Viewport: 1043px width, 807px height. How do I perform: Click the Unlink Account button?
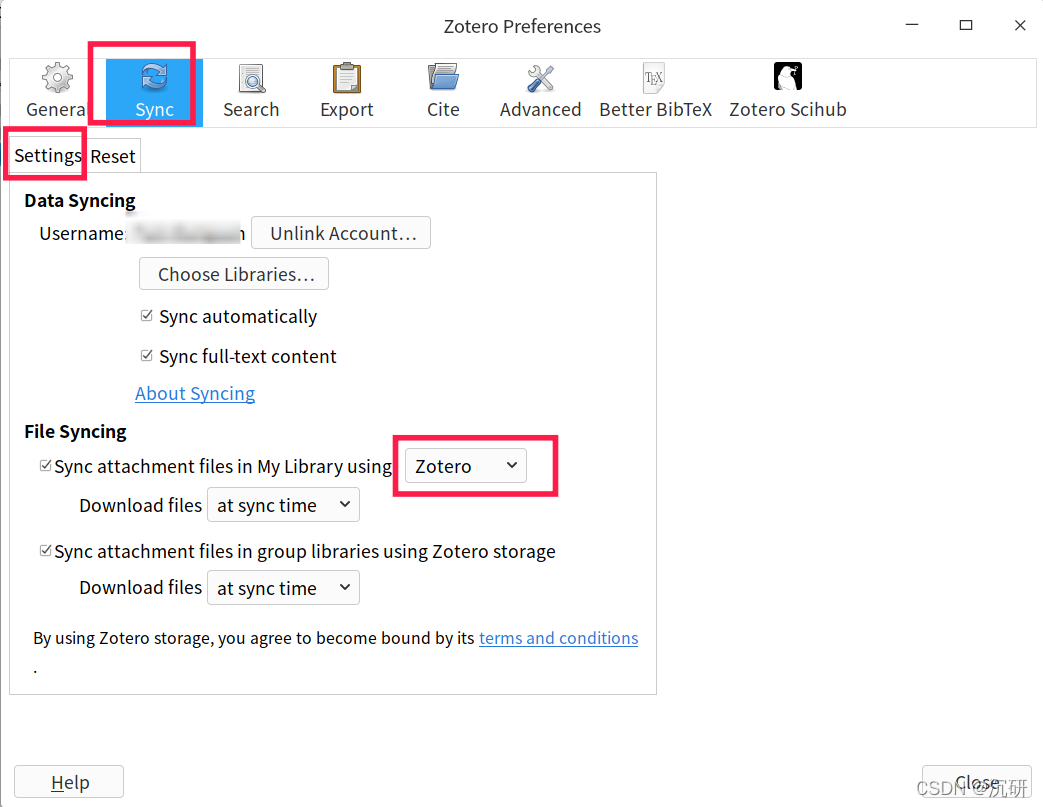(x=341, y=233)
